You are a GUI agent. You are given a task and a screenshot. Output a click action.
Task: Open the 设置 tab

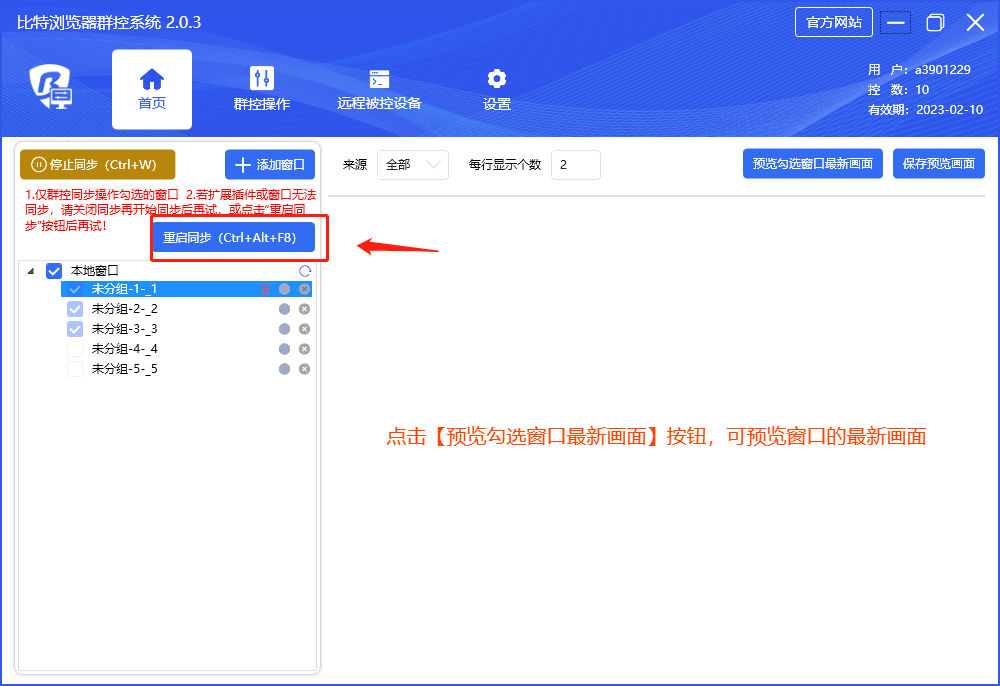click(x=496, y=90)
